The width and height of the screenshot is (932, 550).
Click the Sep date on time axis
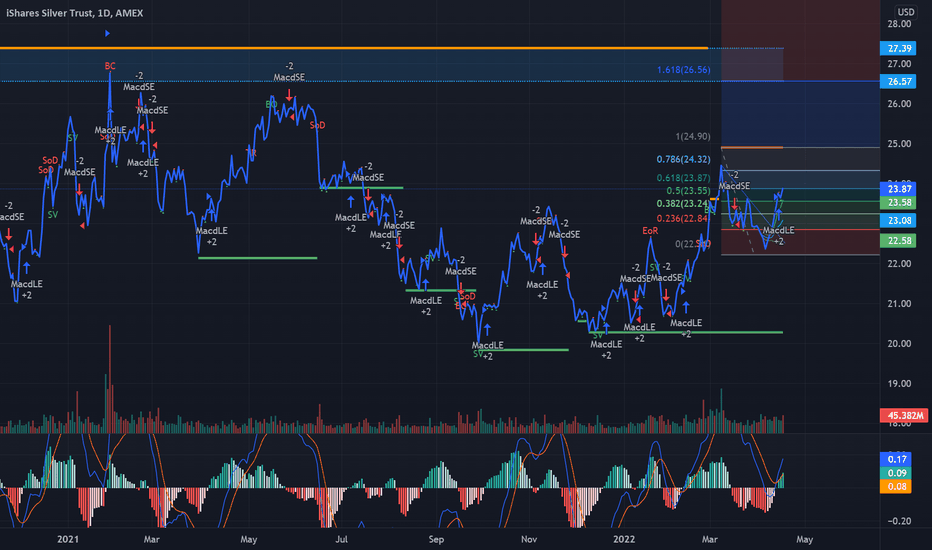pyautogui.click(x=436, y=539)
